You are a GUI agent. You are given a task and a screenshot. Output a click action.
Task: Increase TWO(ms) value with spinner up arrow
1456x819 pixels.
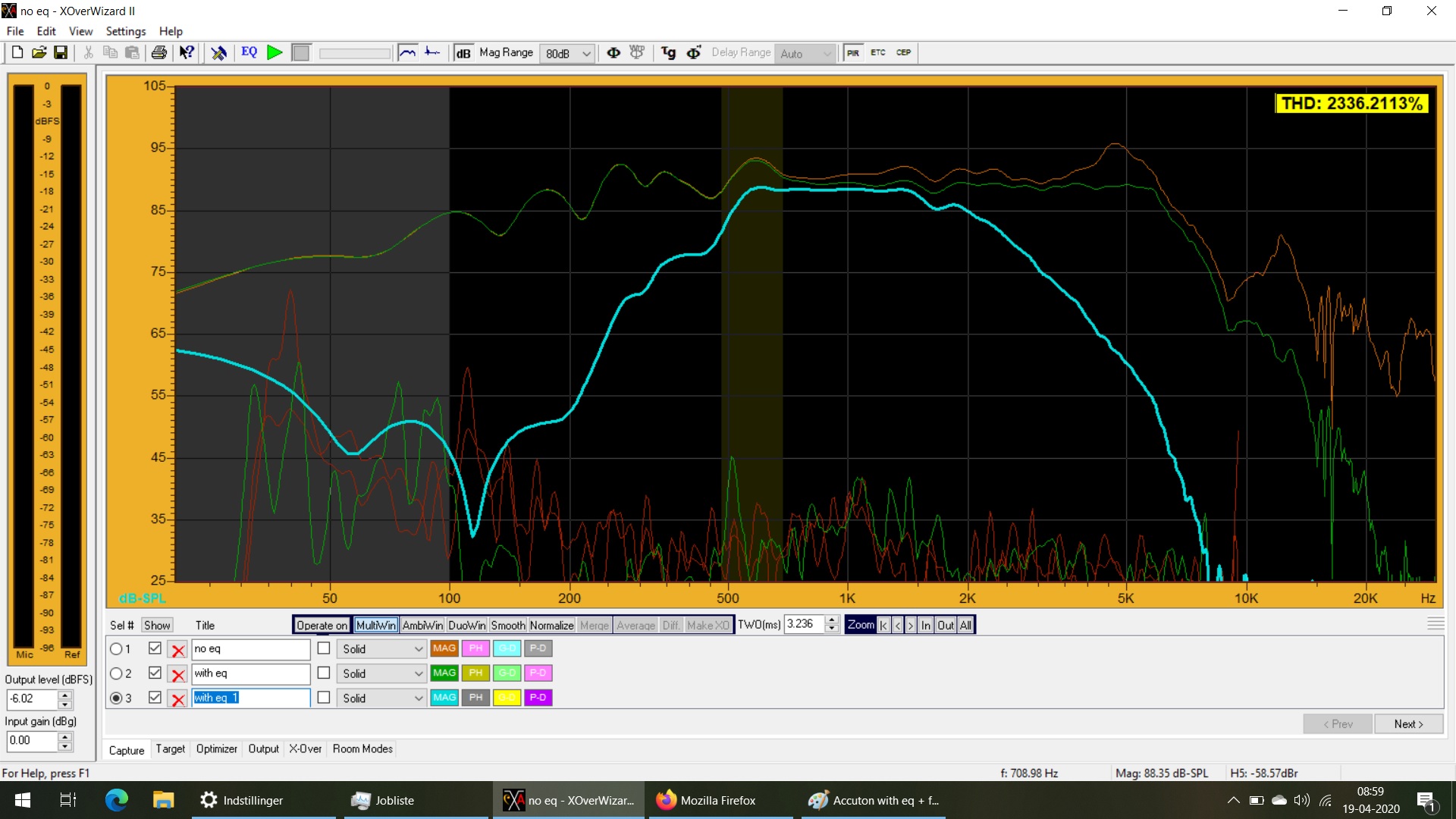click(x=832, y=620)
